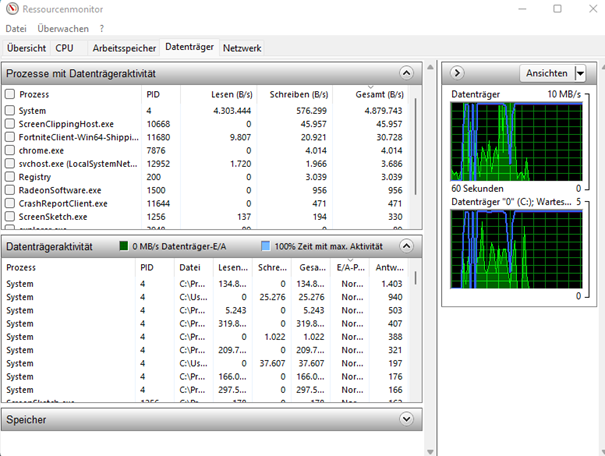Image resolution: width=605 pixels, height=456 pixels.
Task: Click the Datenträger "0" (C:) graph
Action: coord(516,249)
